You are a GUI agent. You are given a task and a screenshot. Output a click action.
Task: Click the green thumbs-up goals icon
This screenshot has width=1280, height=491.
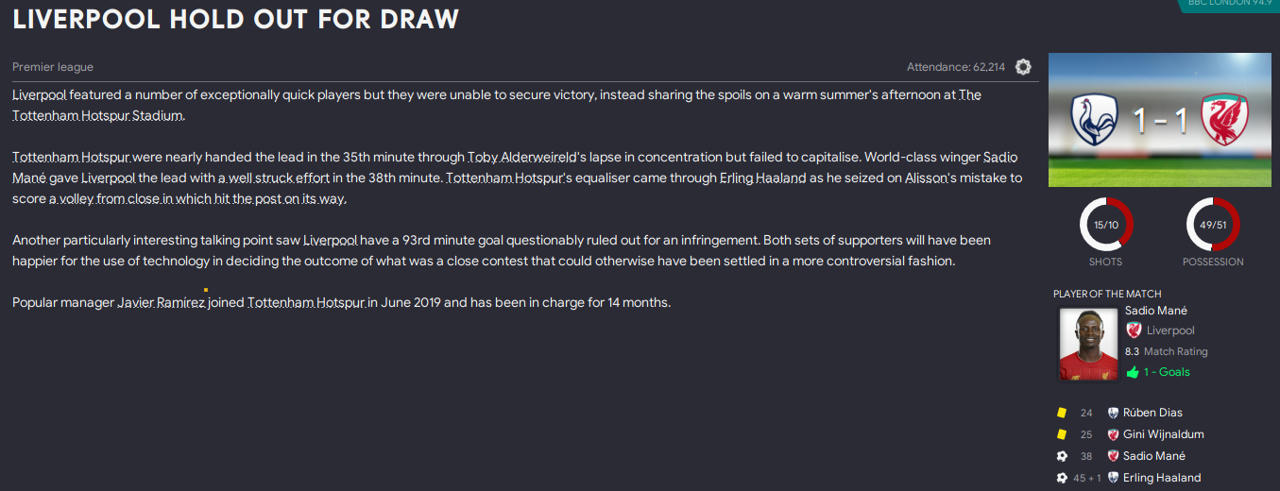(x=1132, y=372)
